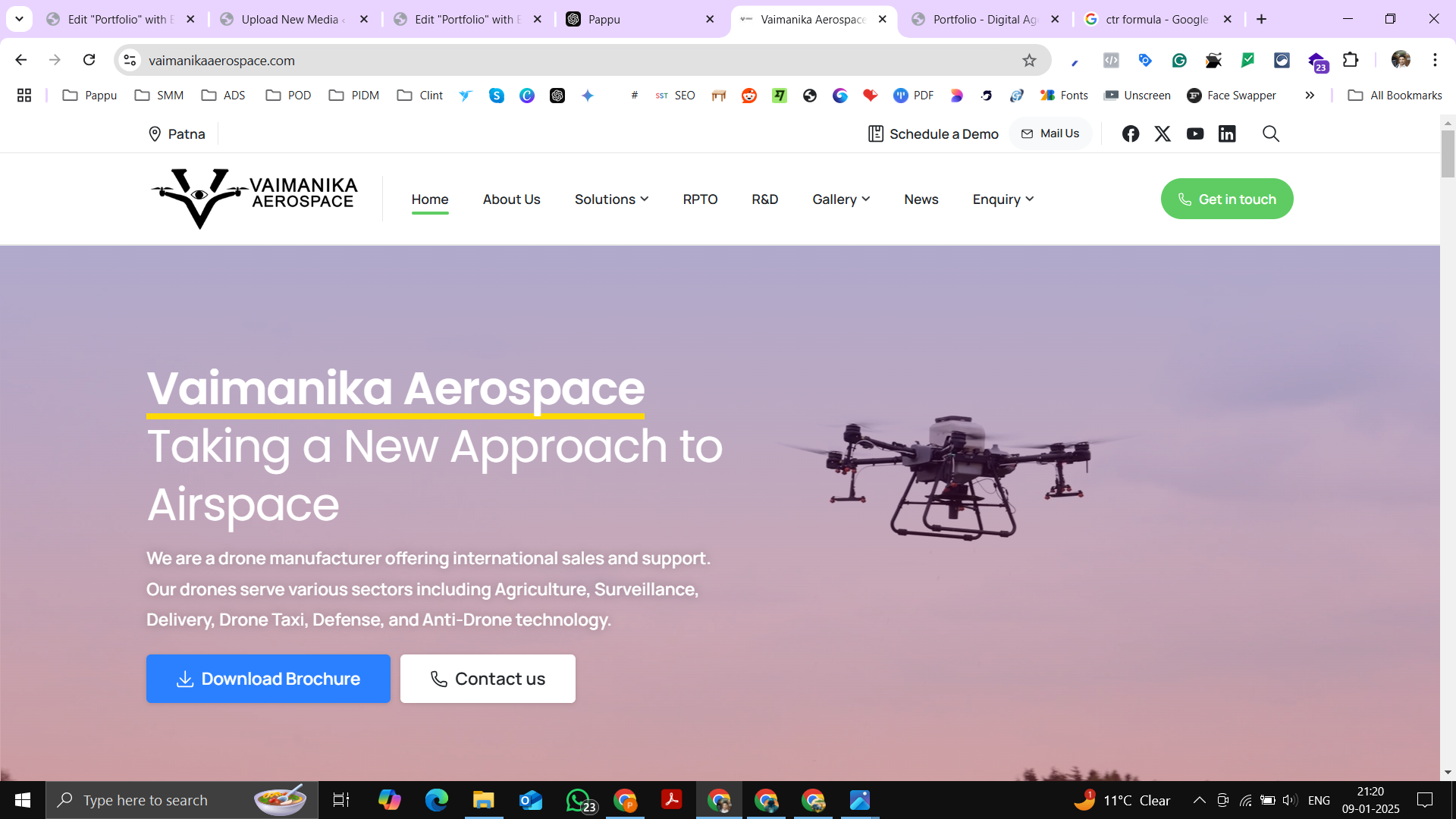Click the page vertical scrollbar thumb
This screenshot has height=819, width=1456.
(x=1448, y=154)
